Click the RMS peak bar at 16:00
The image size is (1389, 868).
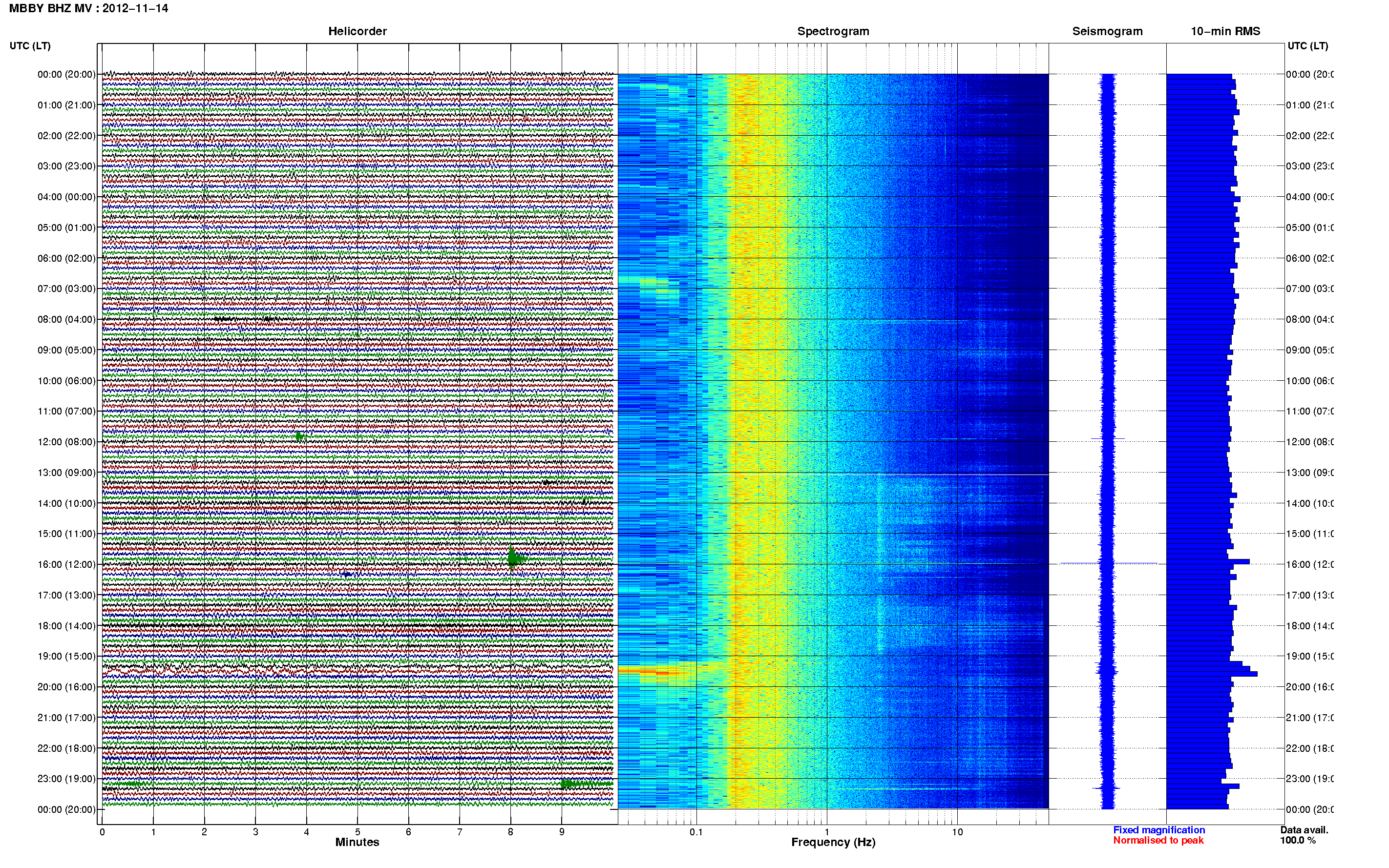click(1208, 561)
